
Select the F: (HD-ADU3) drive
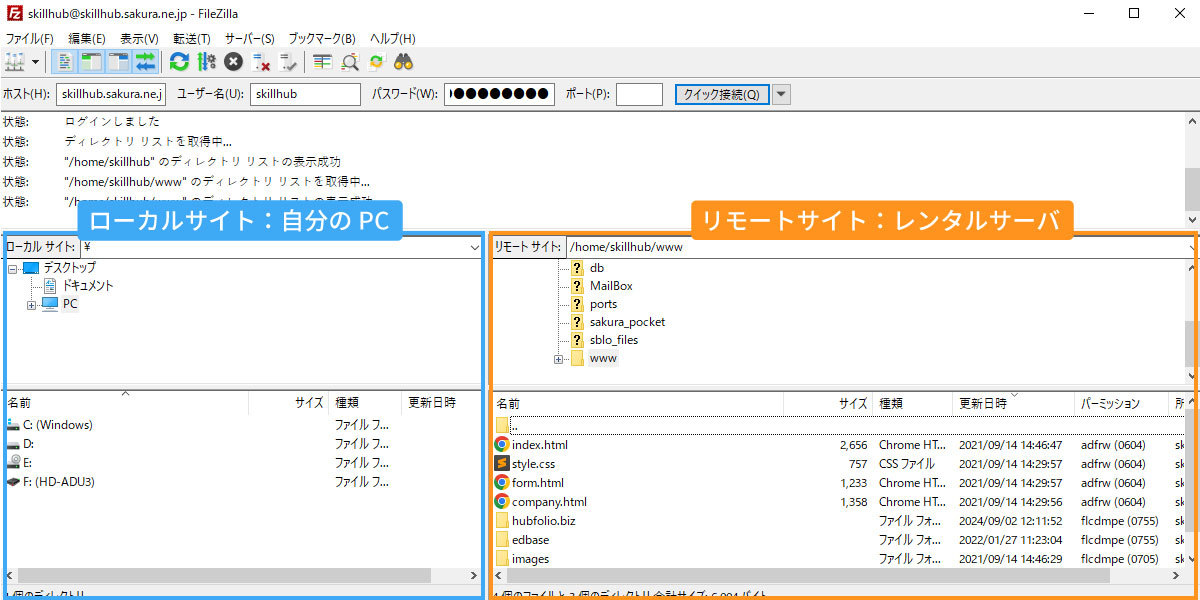pos(58,482)
